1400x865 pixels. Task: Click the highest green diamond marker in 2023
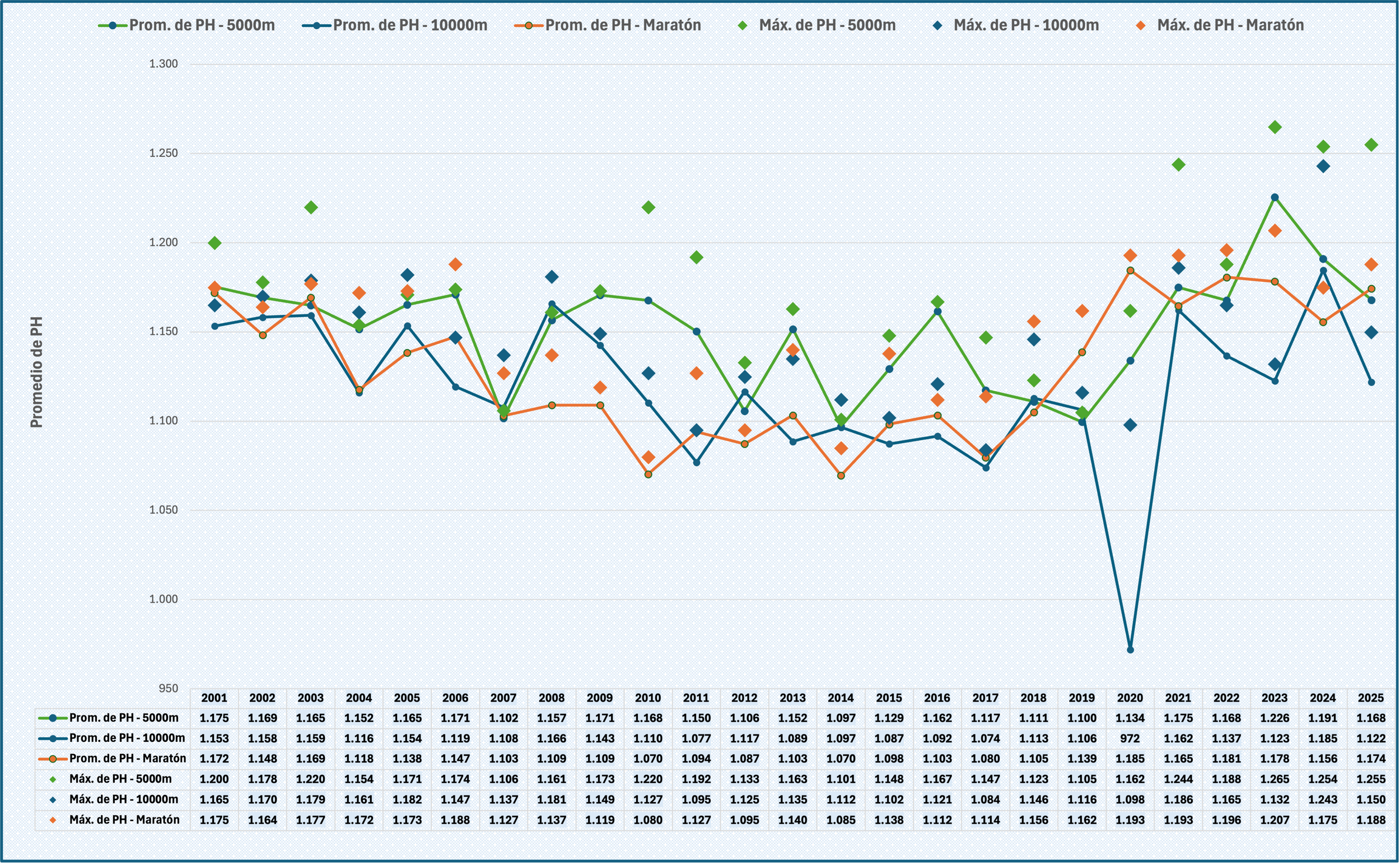click(1275, 127)
